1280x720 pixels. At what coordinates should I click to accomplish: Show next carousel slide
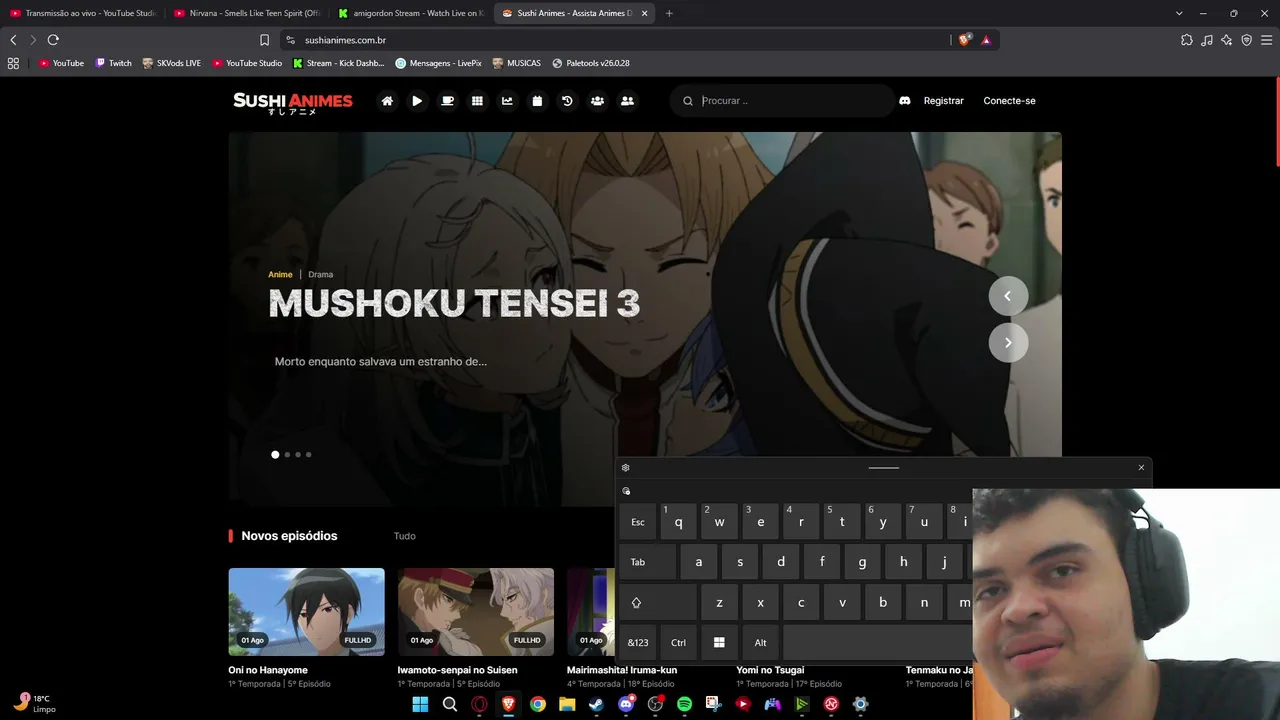1008,343
